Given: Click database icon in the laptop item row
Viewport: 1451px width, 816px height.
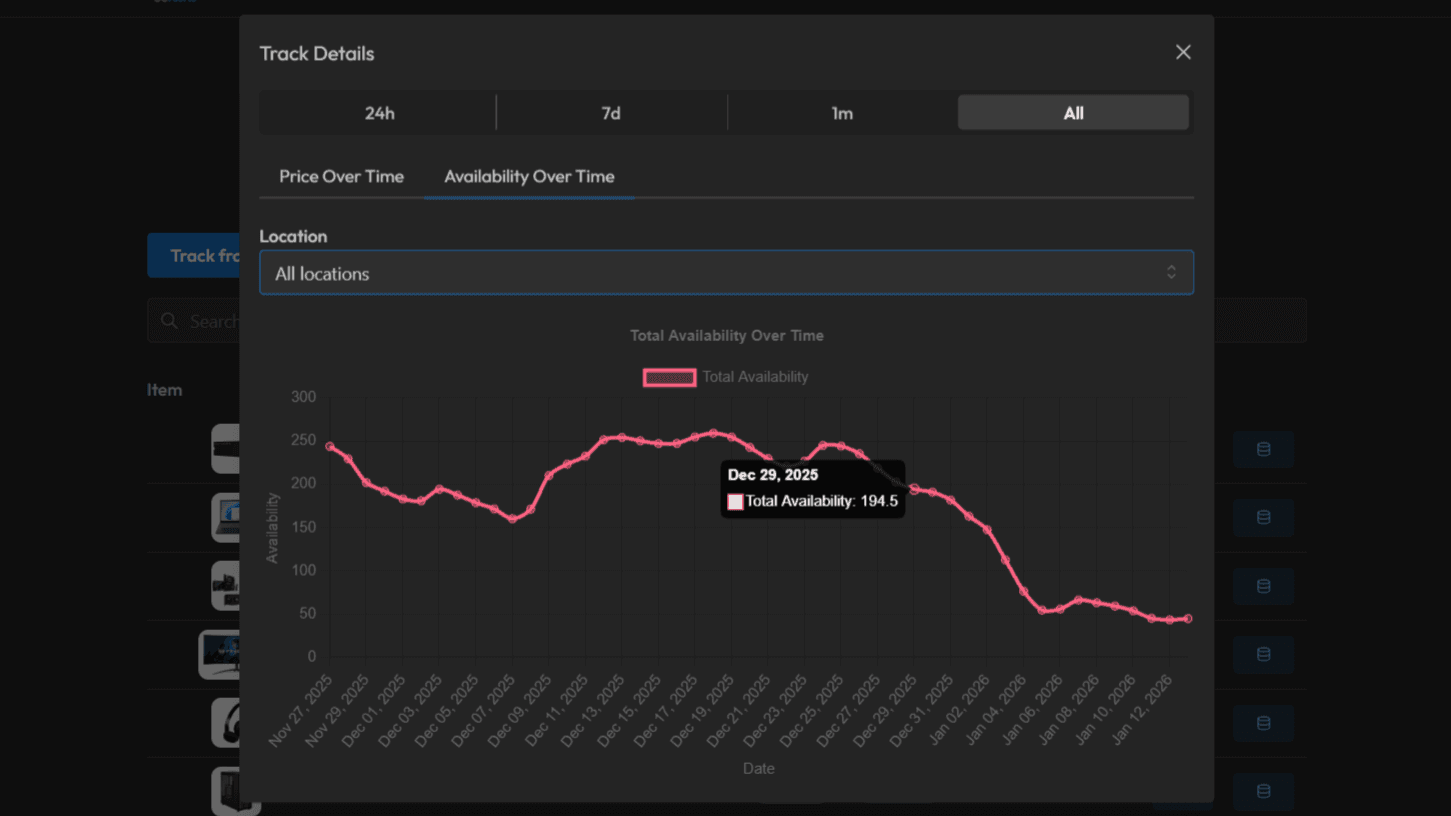Looking at the screenshot, I should [1263, 517].
